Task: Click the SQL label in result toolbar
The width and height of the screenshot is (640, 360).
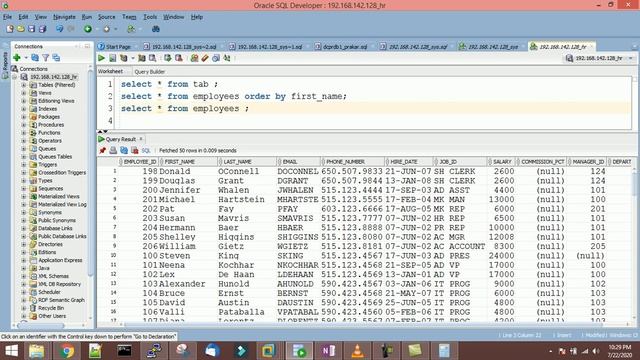Action: point(146,150)
